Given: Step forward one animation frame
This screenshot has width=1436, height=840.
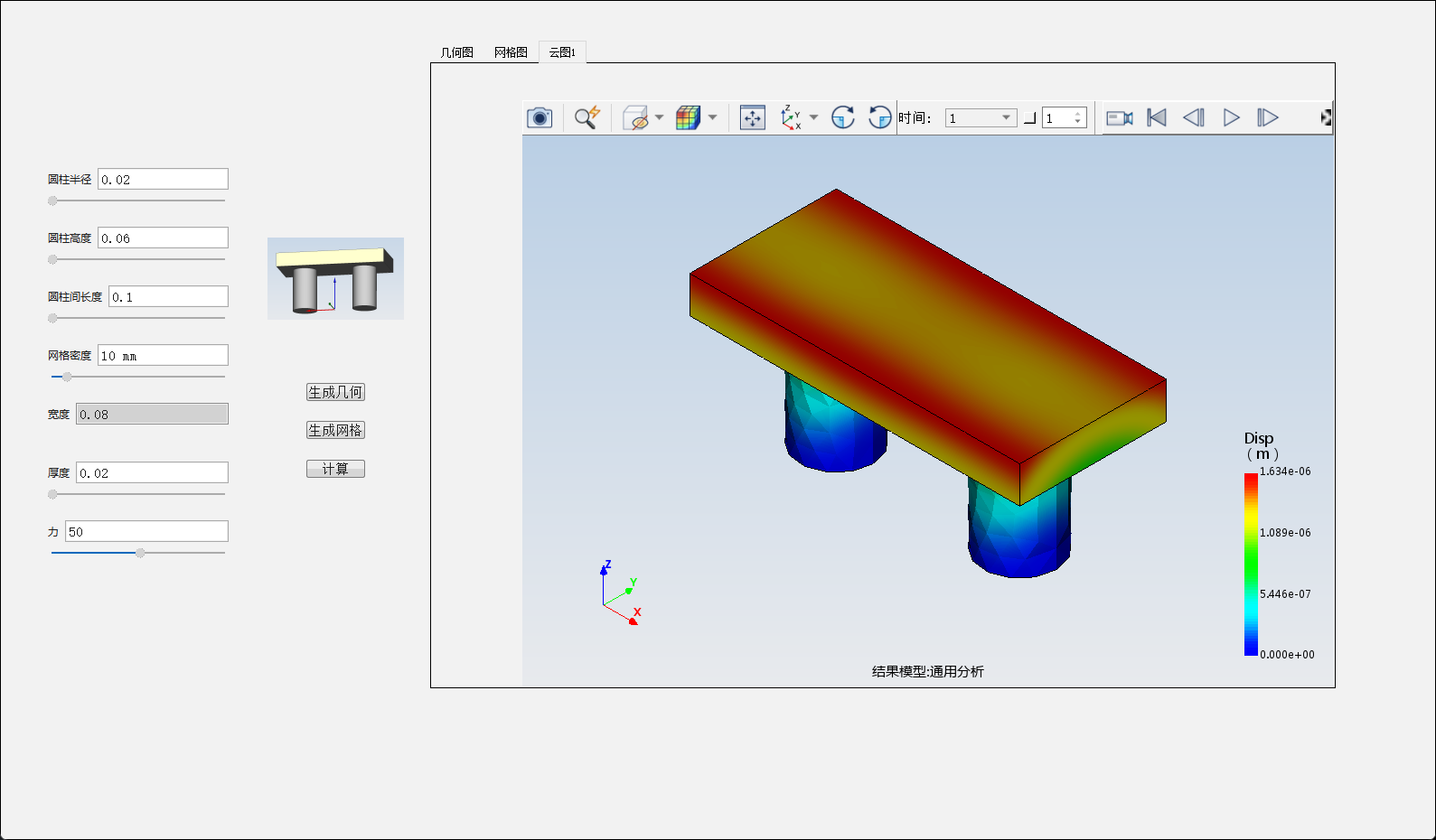Looking at the screenshot, I should click(x=1268, y=117).
